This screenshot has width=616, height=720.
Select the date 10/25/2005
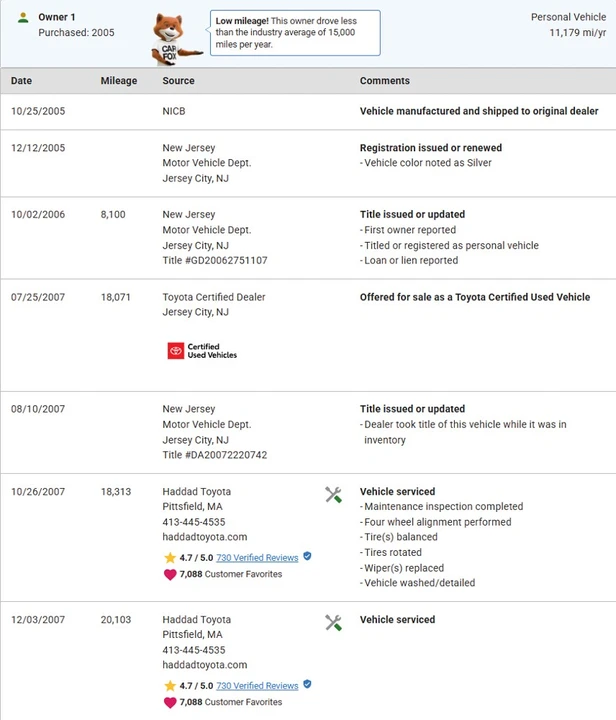pyautogui.click(x=38, y=111)
